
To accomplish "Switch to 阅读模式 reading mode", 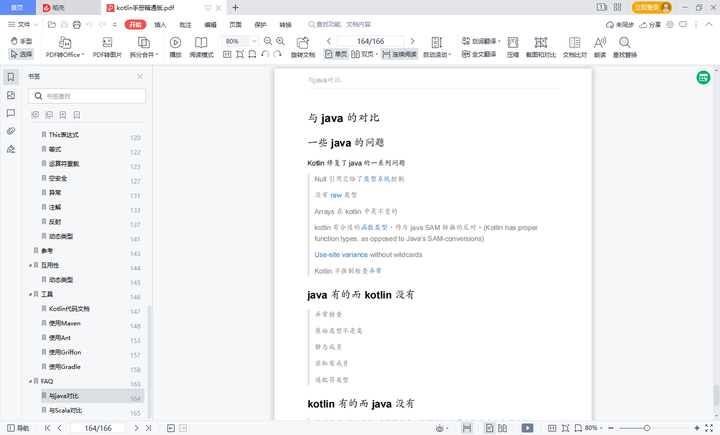I will (201, 47).
